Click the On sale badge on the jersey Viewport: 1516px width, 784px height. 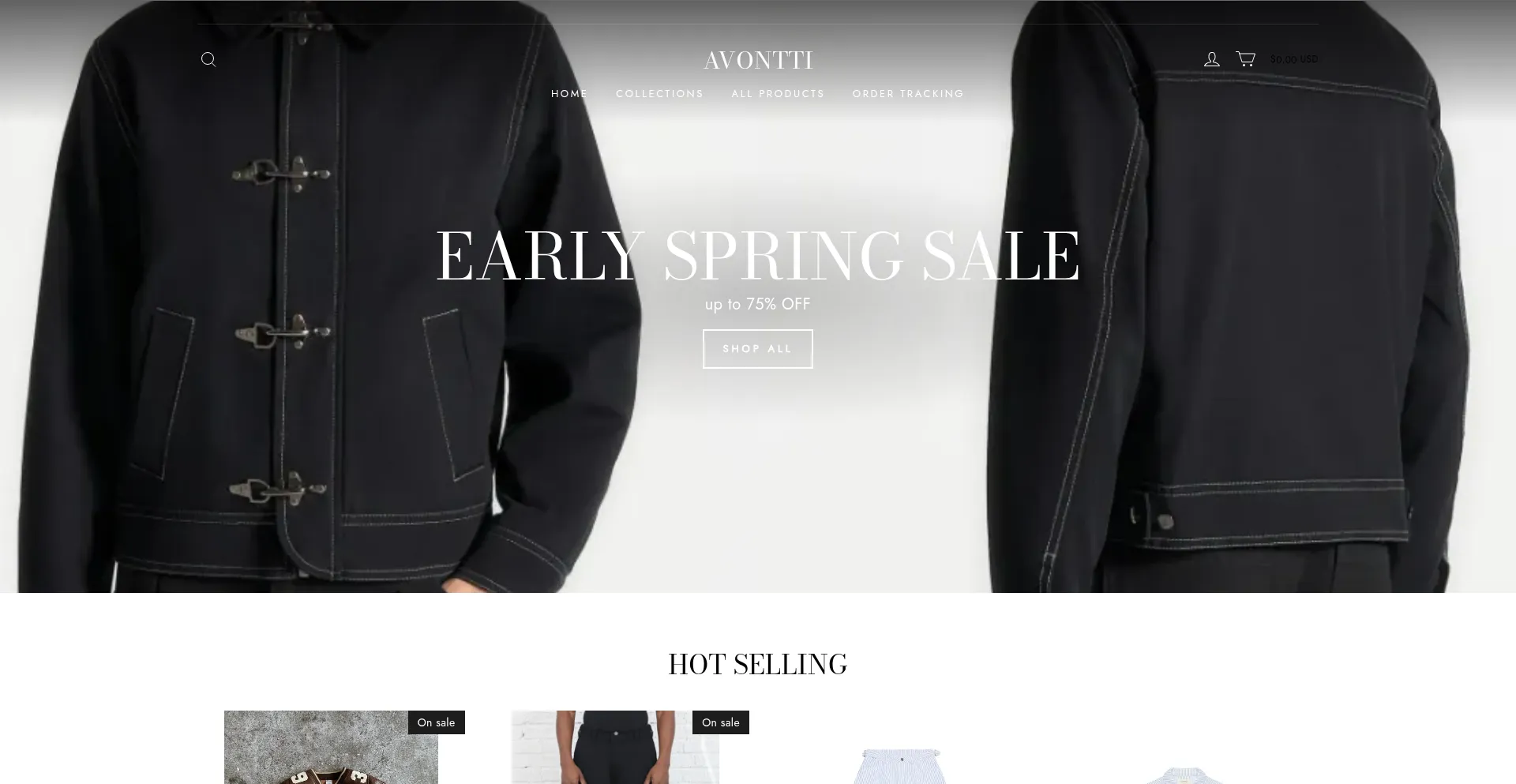436,722
